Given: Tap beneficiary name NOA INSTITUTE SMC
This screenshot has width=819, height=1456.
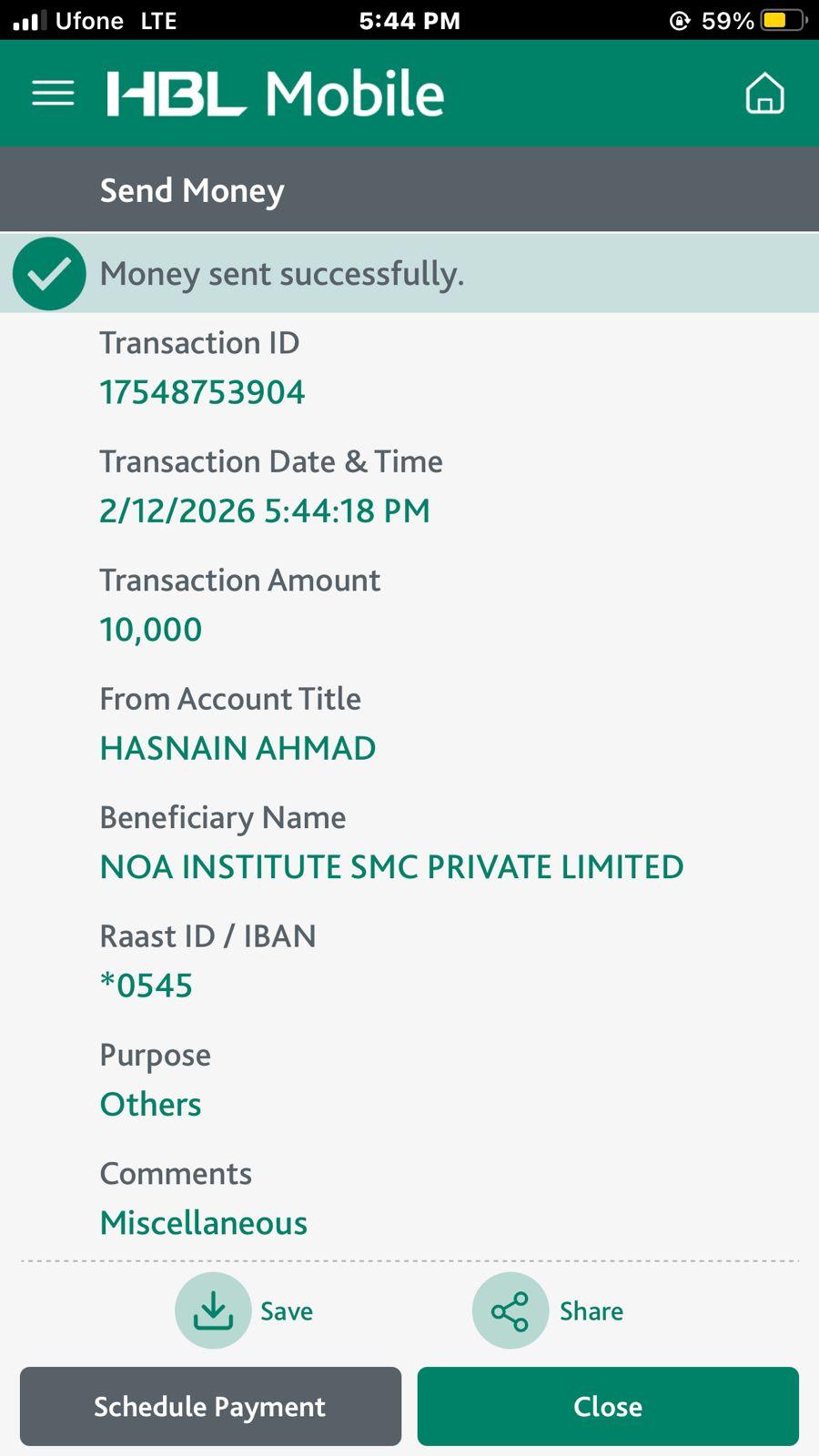Looking at the screenshot, I should [391, 867].
